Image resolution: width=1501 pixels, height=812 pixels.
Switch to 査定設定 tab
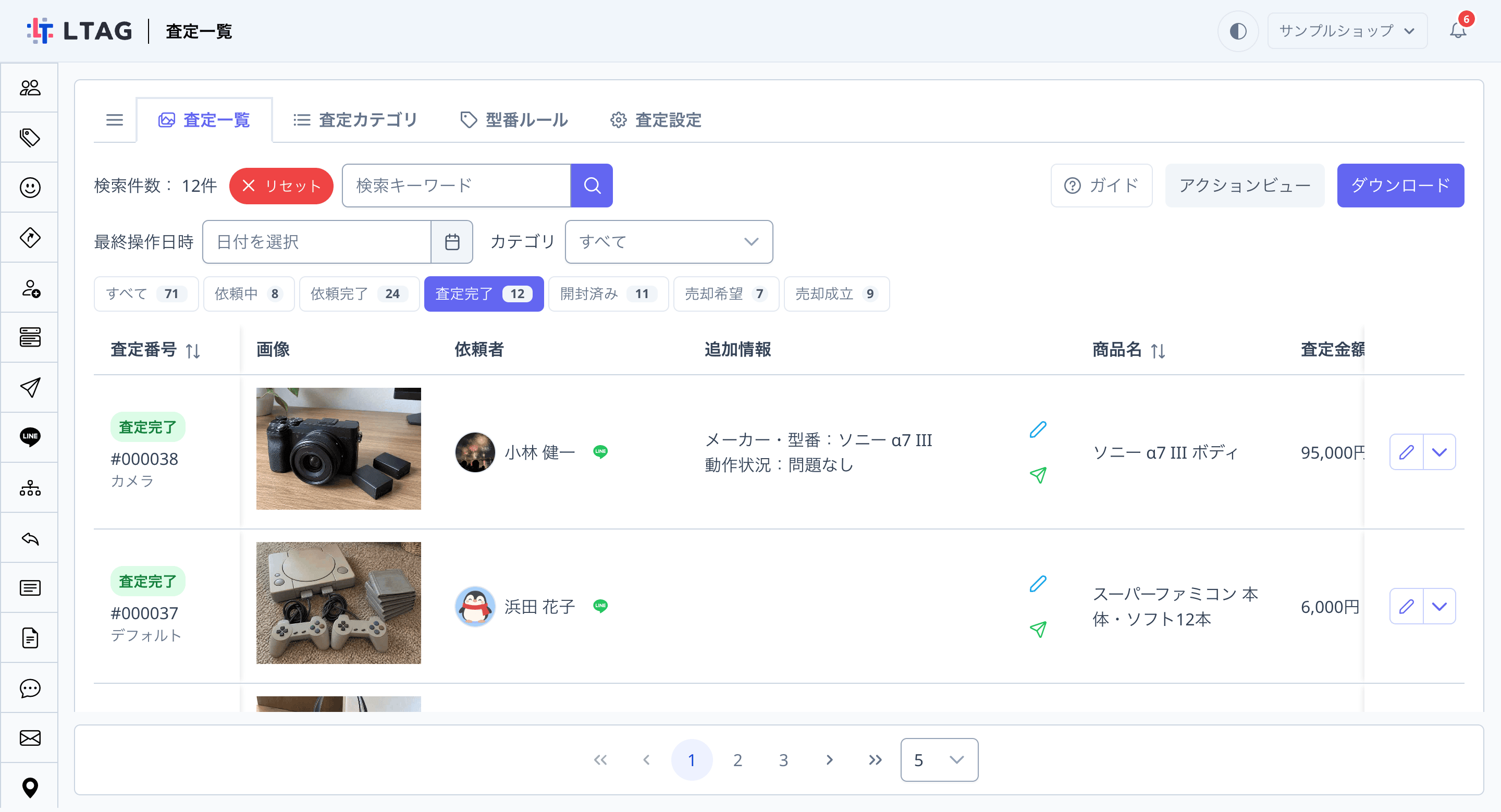[656, 120]
